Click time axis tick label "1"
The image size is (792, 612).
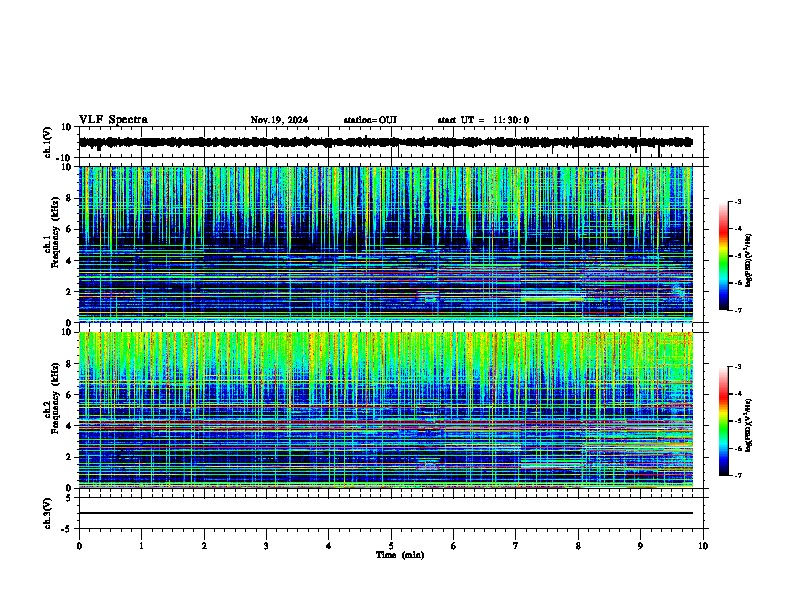[x=141, y=546]
